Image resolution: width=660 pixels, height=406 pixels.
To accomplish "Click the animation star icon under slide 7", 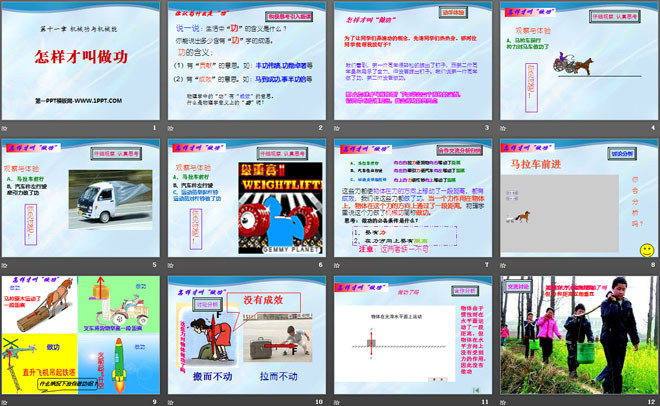I will 337,265.
